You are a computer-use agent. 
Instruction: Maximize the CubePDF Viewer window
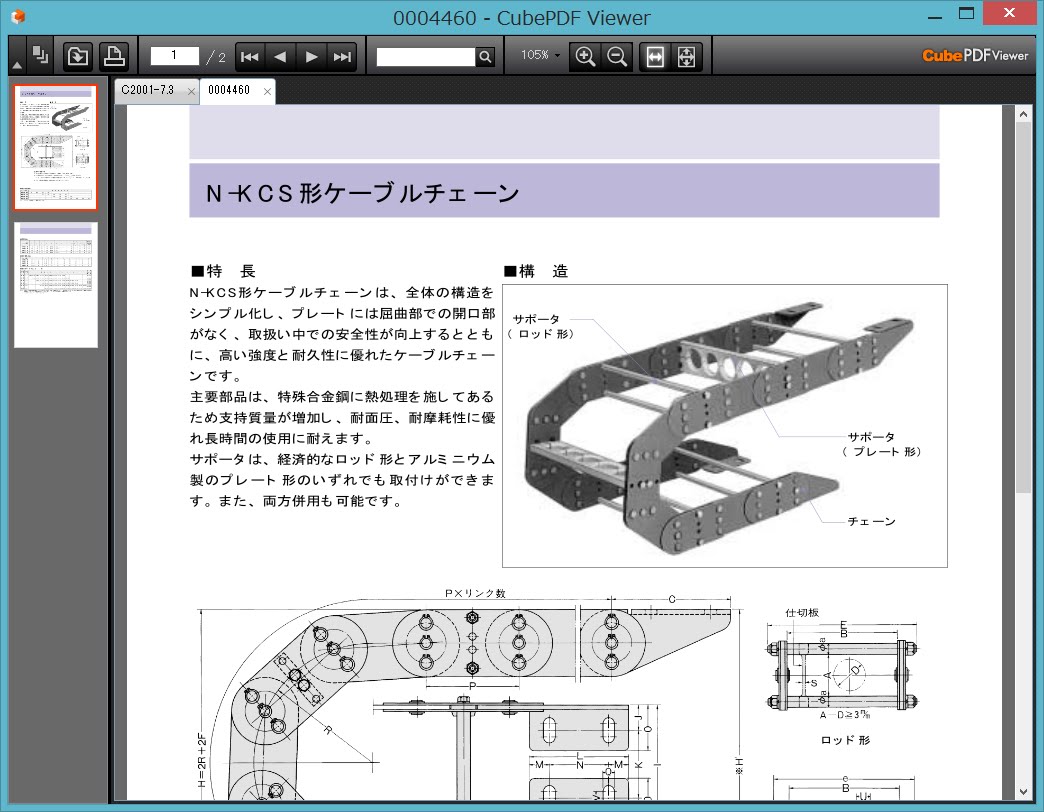[x=967, y=15]
